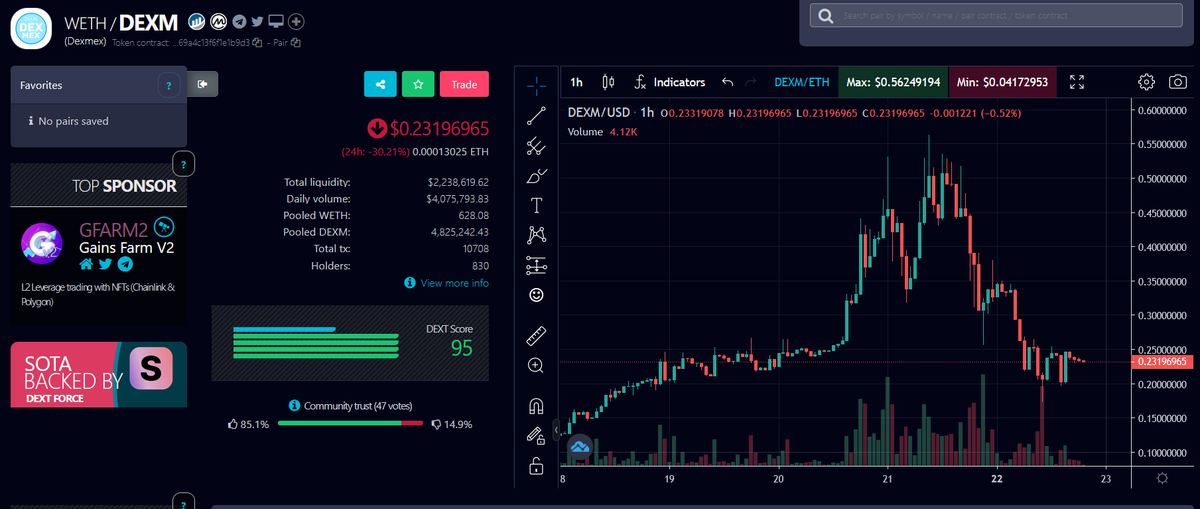Redo the chart action
The image size is (1200, 509).
pyautogui.click(x=751, y=82)
